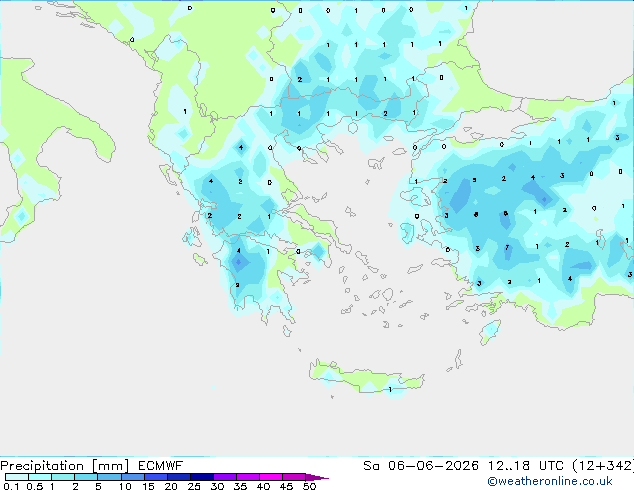
Task: Click the forecast offset '(12+342)'
Action: (603, 466)
